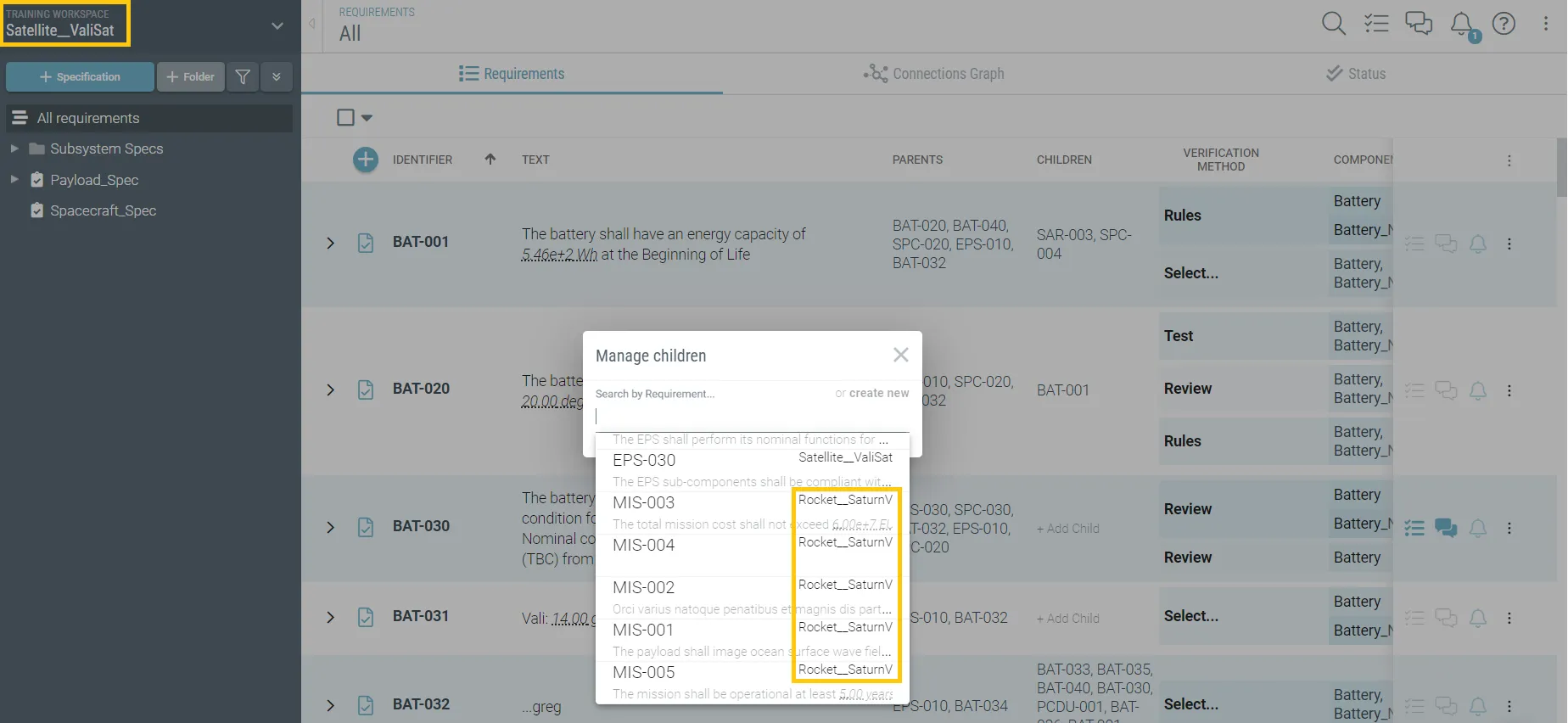Switch to the Status tab

tap(1356, 74)
